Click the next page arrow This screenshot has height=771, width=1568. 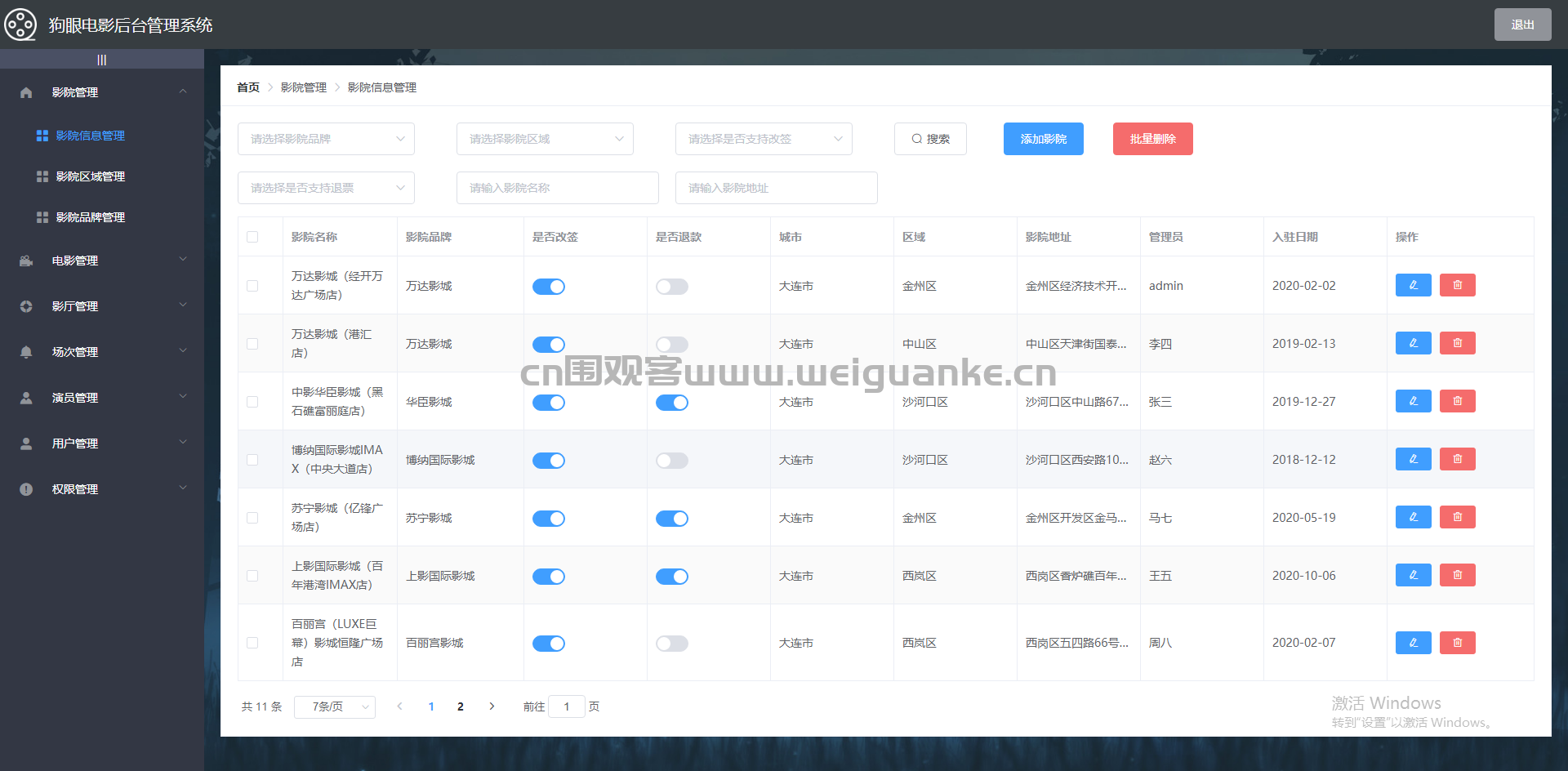pos(492,706)
